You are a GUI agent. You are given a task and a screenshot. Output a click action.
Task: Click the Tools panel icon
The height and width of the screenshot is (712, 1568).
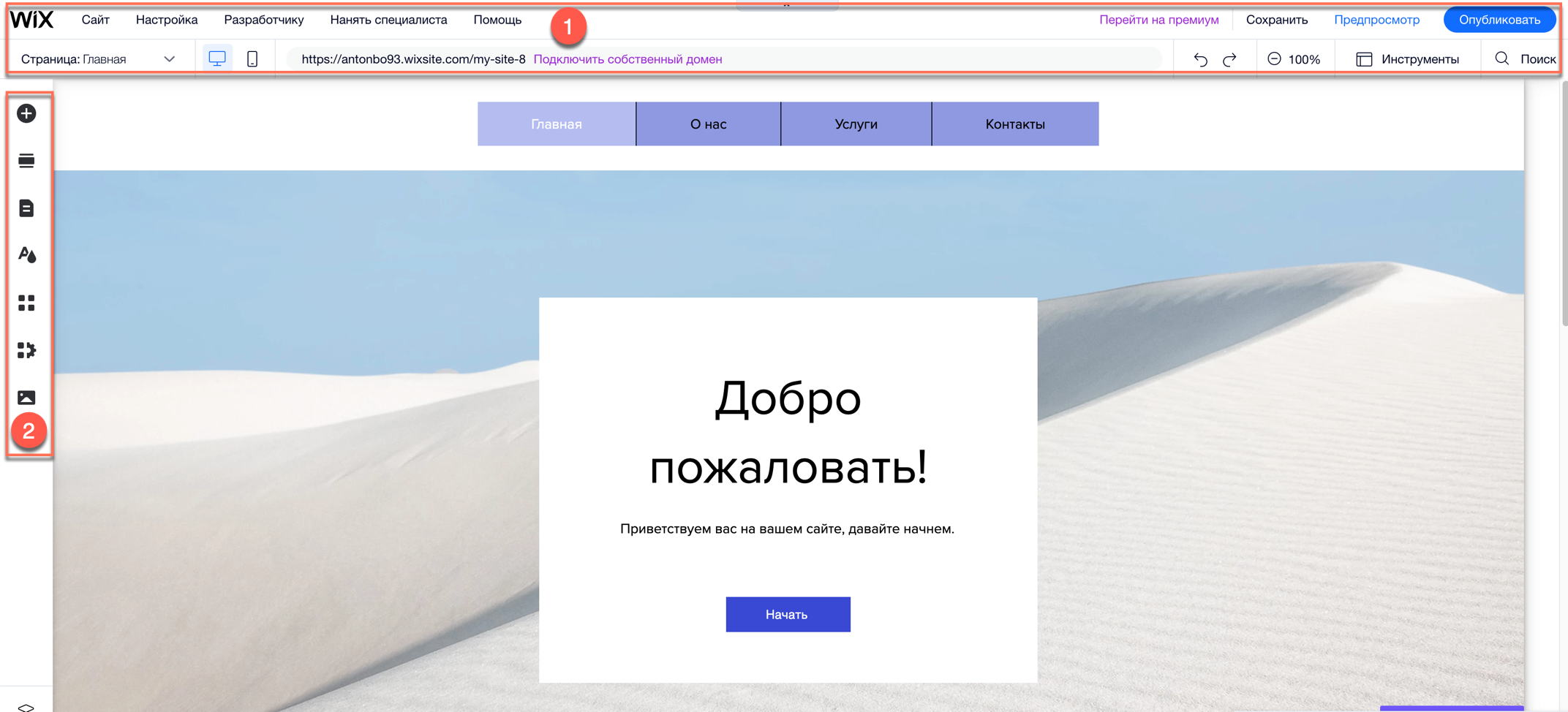(x=1364, y=59)
